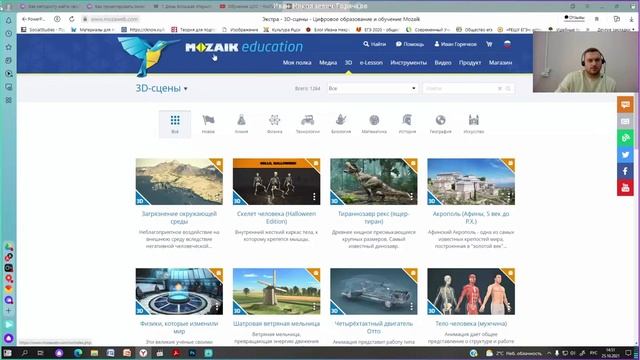
Task: Select the Химия flask category icon
Action: click(241, 124)
